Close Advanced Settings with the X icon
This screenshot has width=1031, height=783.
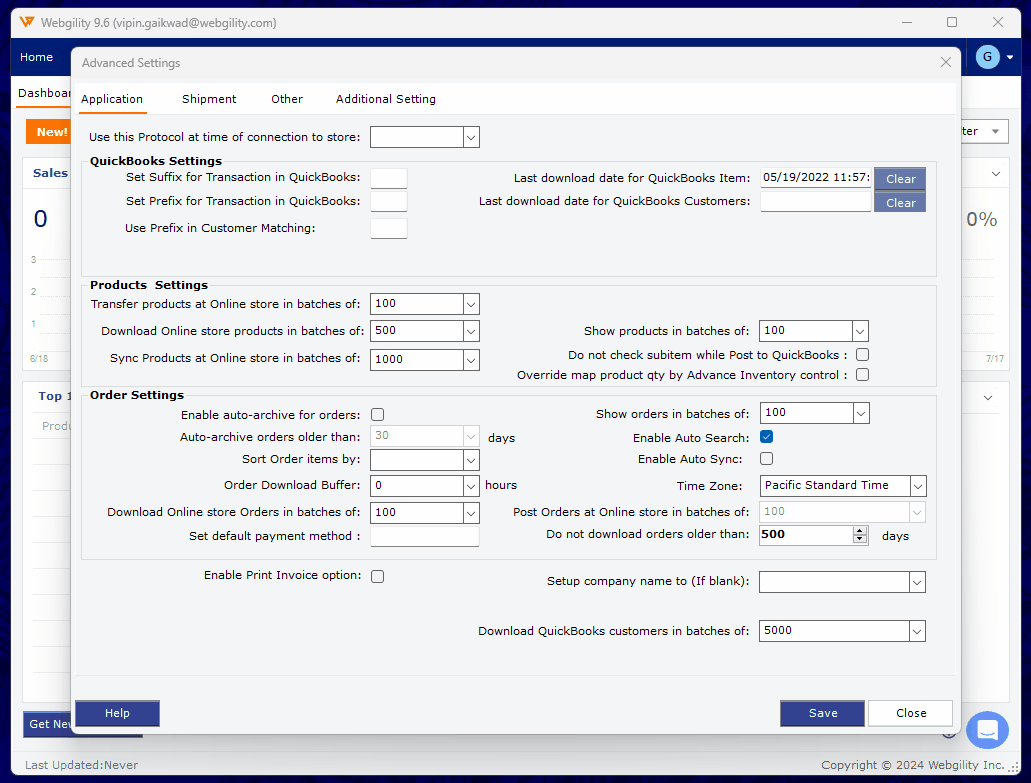coord(946,63)
